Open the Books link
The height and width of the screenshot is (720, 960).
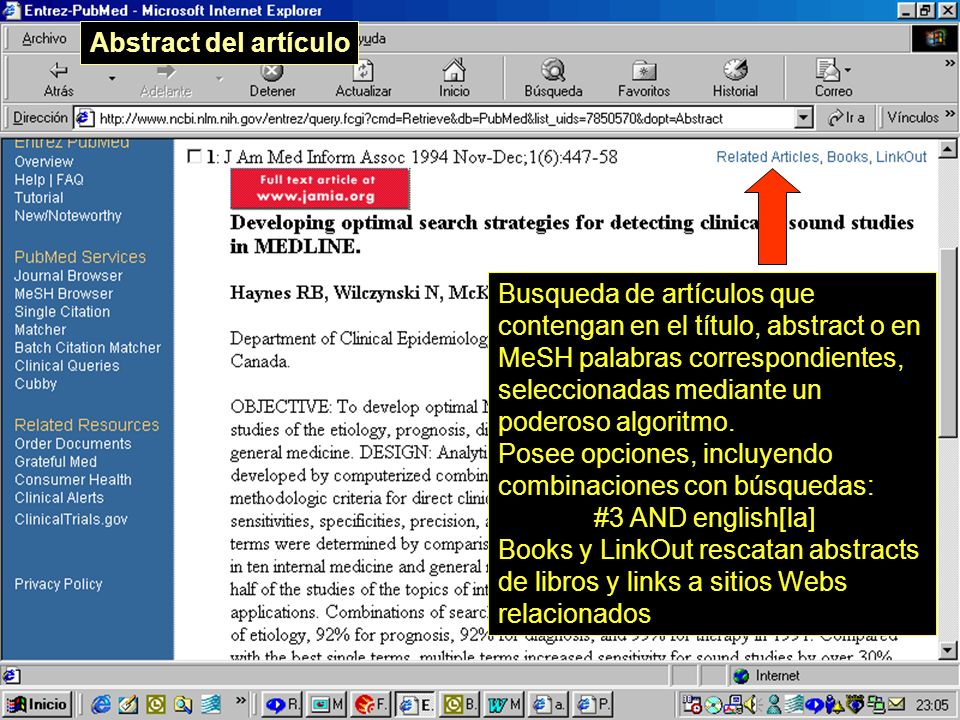(x=847, y=157)
